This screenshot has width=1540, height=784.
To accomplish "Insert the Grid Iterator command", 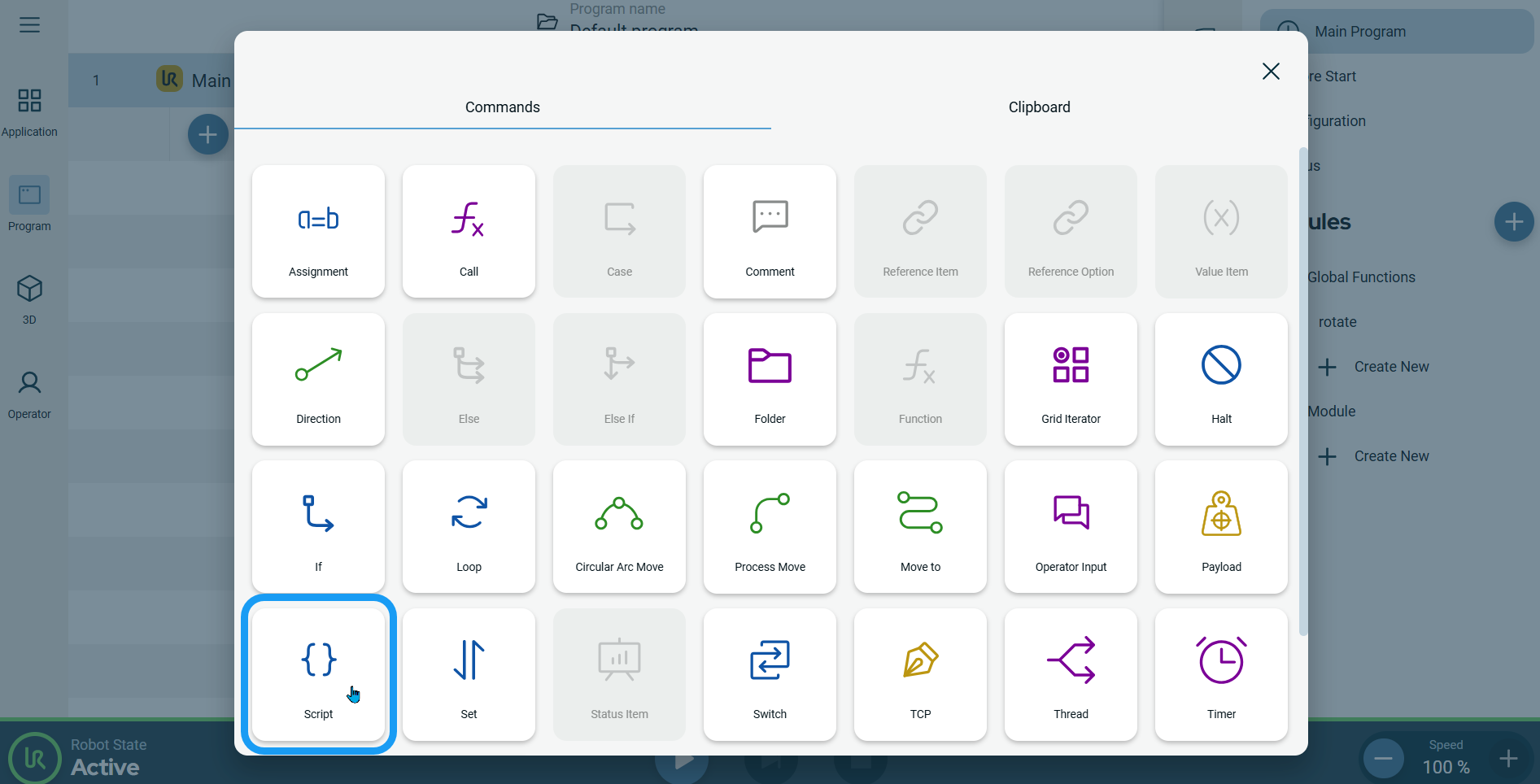I will pyautogui.click(x=1071, y=380).
